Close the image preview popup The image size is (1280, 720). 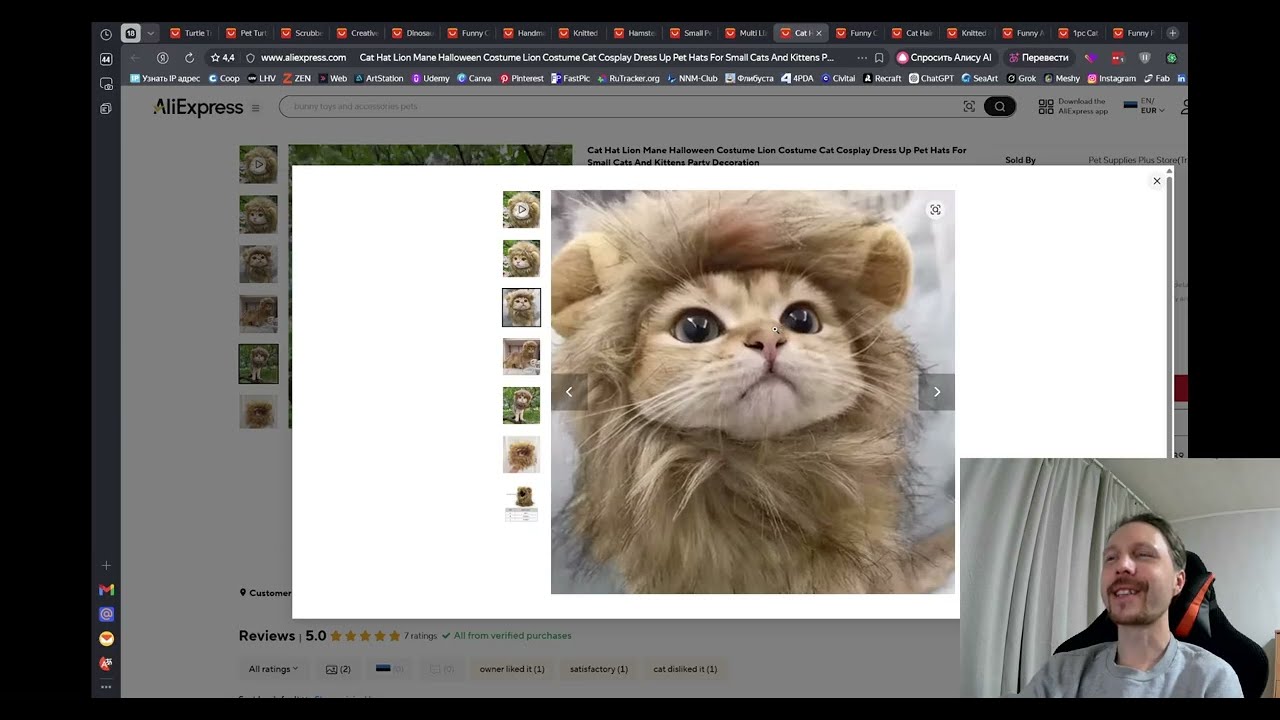click(x=1157, y=181)
